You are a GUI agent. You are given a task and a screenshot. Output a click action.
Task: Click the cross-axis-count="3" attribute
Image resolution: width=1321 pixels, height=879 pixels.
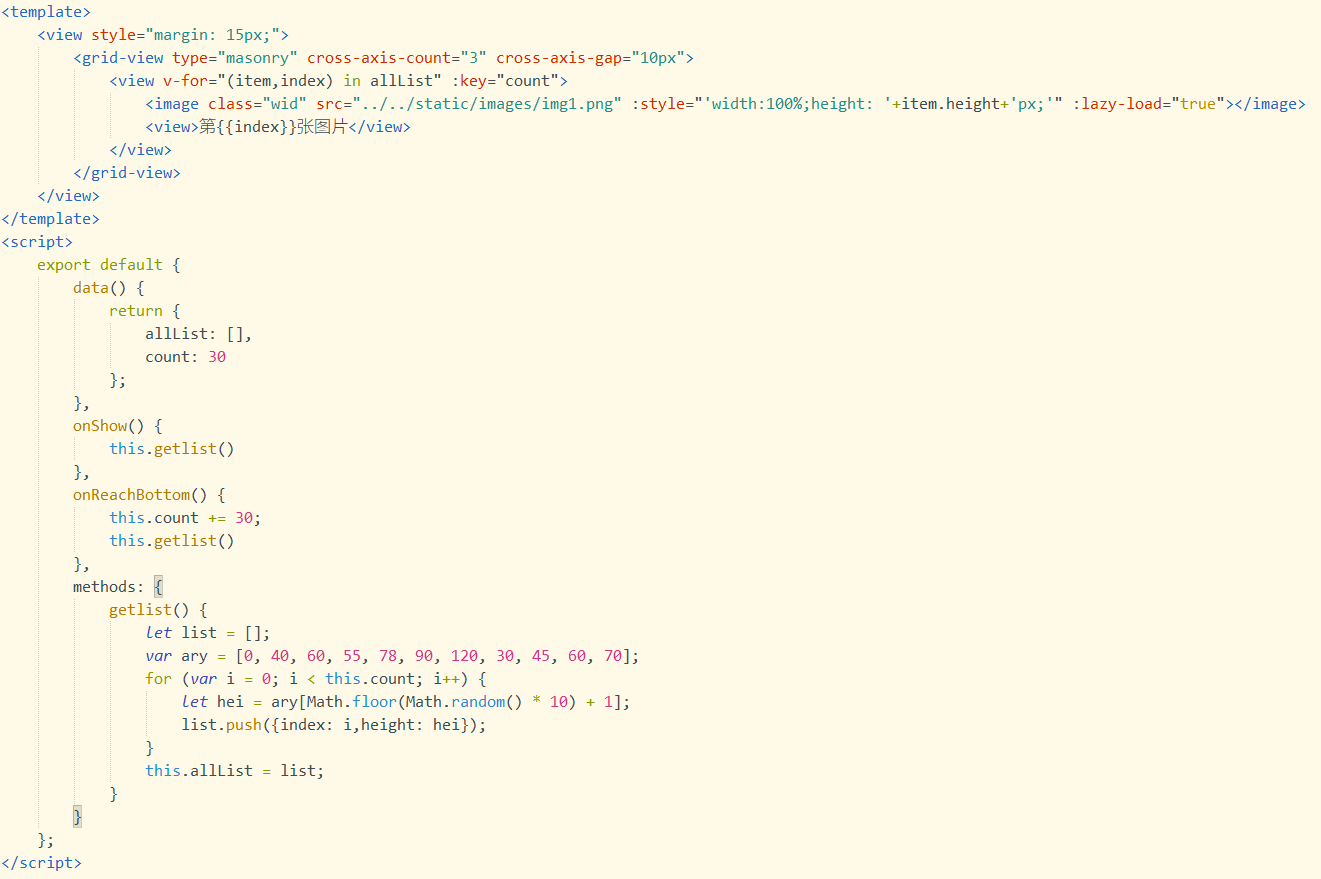(x=397, y=58)
